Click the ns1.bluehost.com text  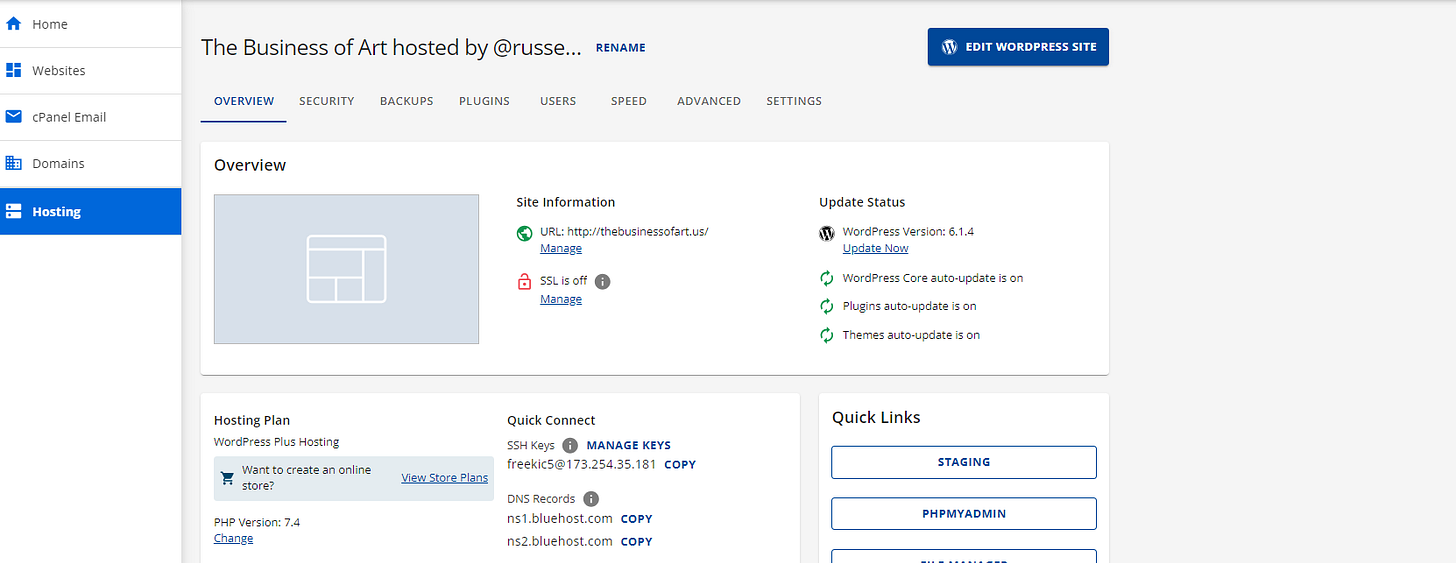pyautogui.click(x=560, y=518)
